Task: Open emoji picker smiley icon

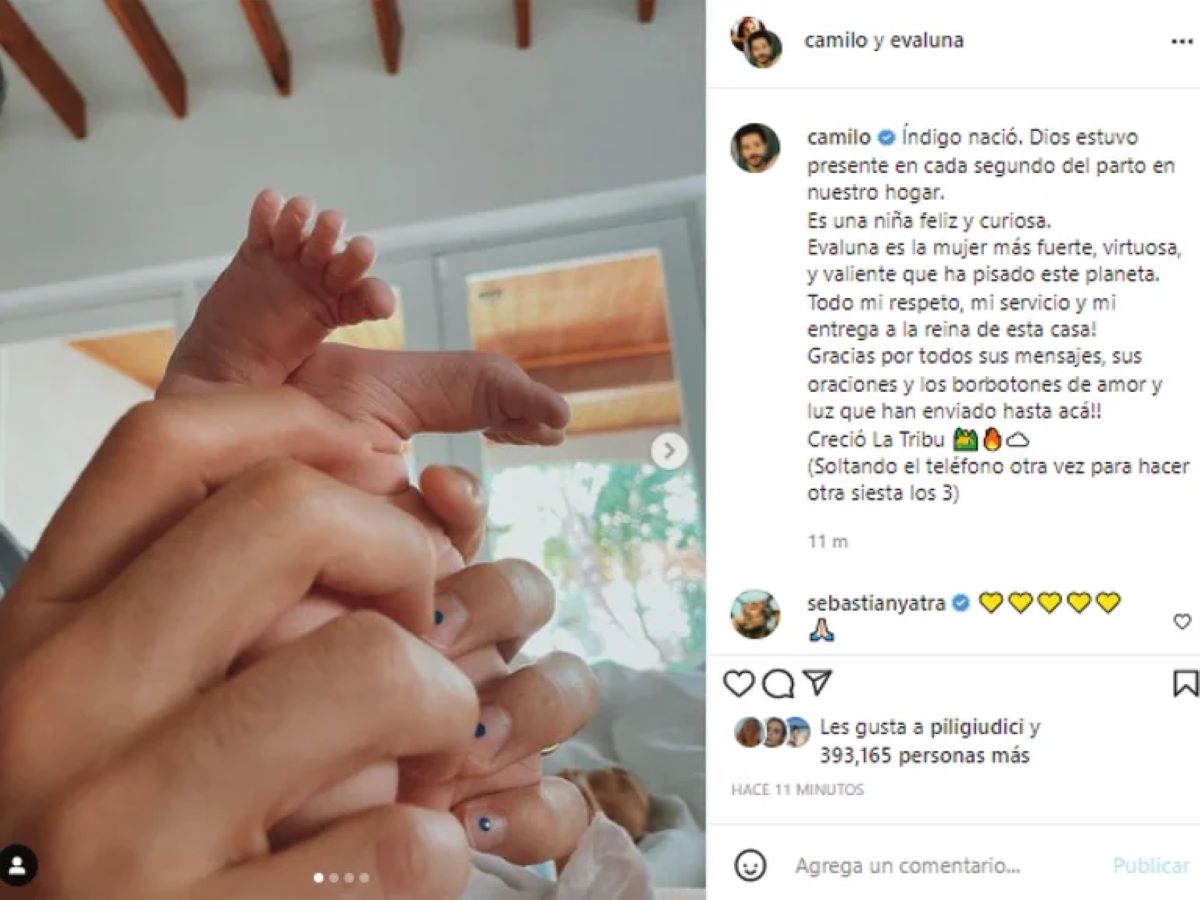Action: (750, 865)
